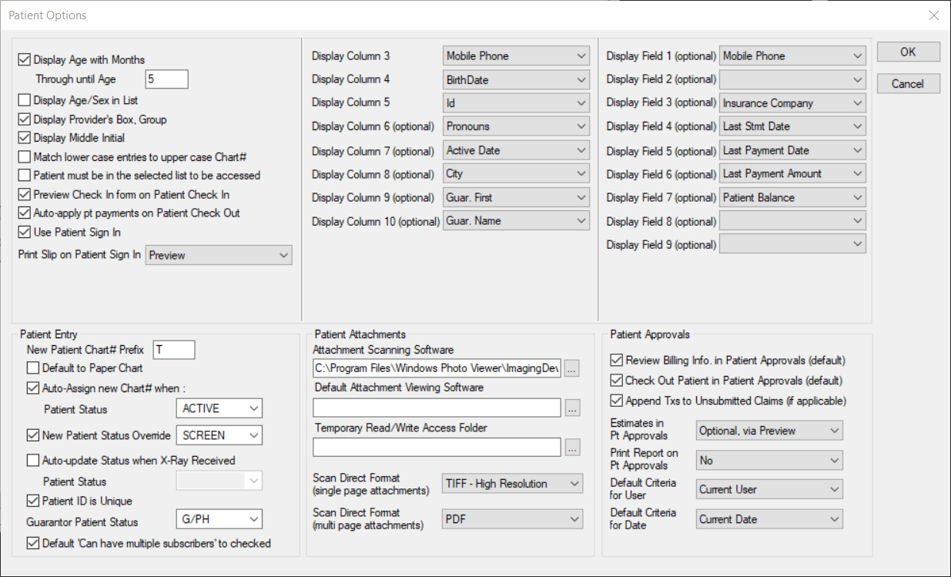The image size is (951, 577).
Task: Toggle Append Txs to Unsubmitted Claims
Action: [x=617, y=399]
